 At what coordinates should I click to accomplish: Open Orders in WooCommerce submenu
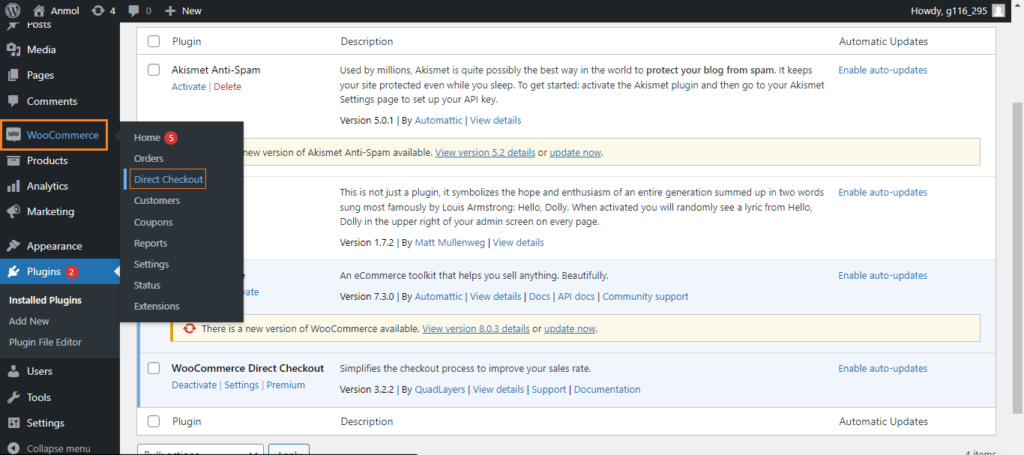pos(149,159)
